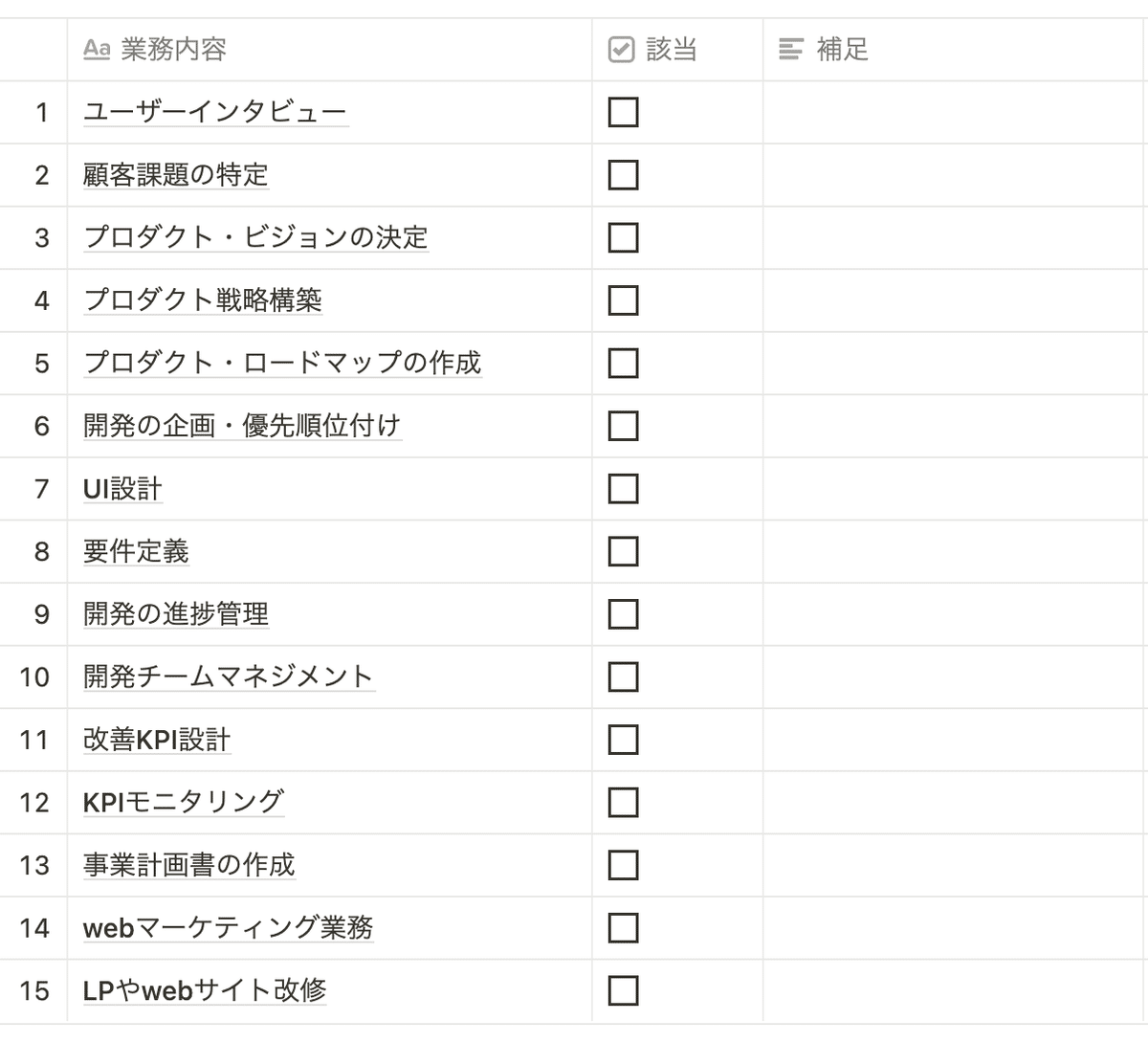Tick the checkbox for プロダクト戦略構築

623,300
